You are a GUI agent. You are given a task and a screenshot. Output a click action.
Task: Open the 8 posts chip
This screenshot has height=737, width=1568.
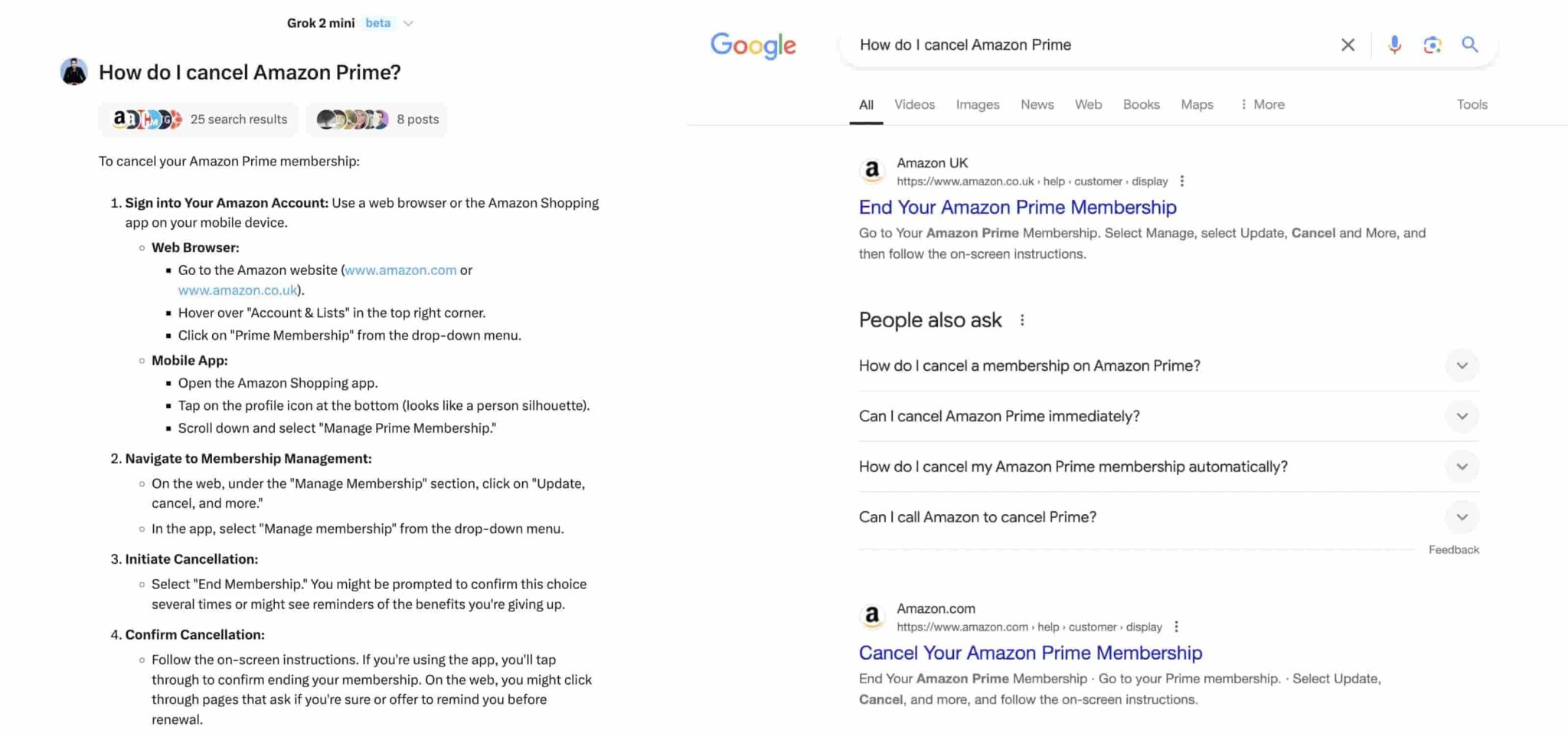(376, 120)
